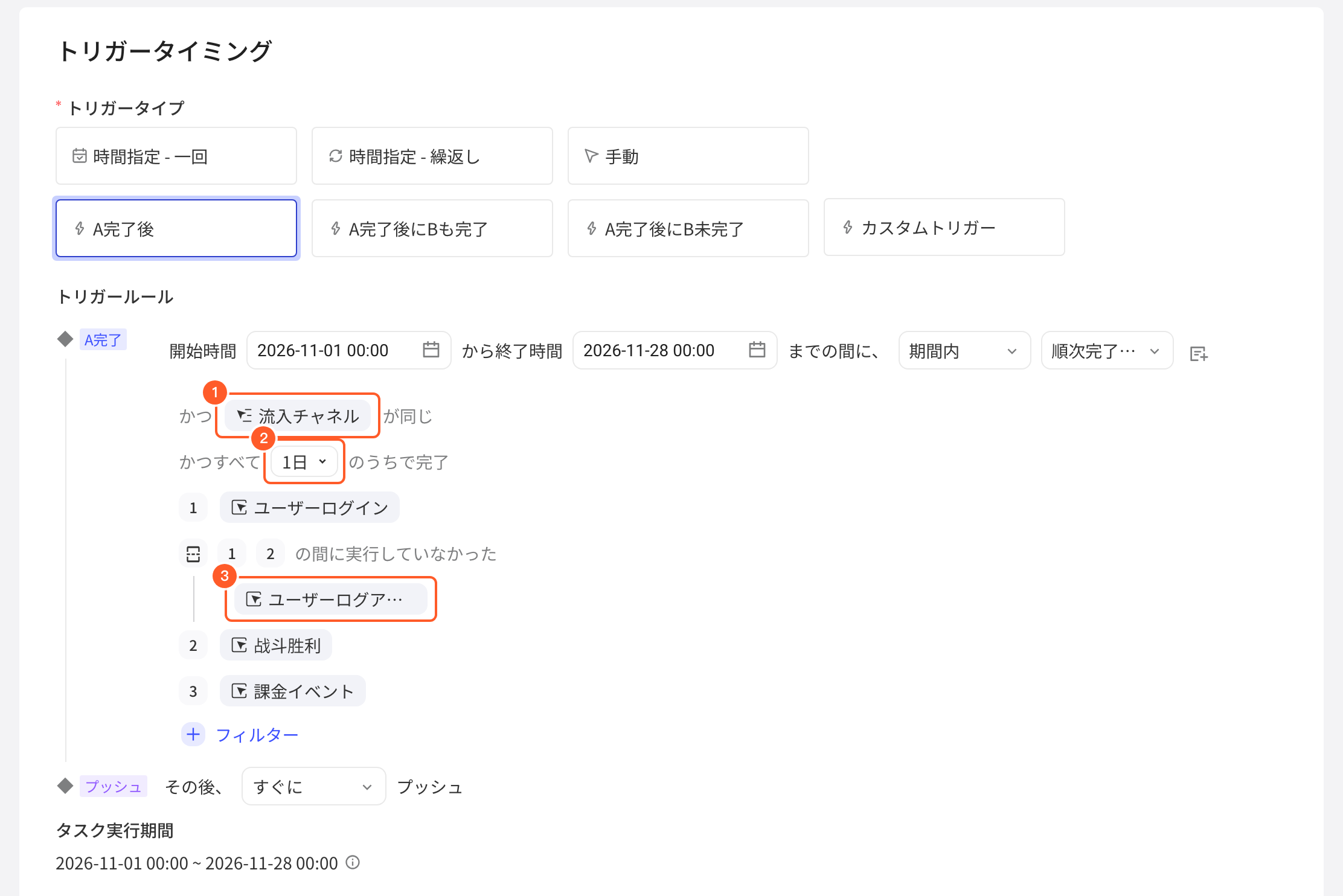Click the diamond marker beside A完了
The width and height of the screenshot is (1343, 896).
(65, 339)
